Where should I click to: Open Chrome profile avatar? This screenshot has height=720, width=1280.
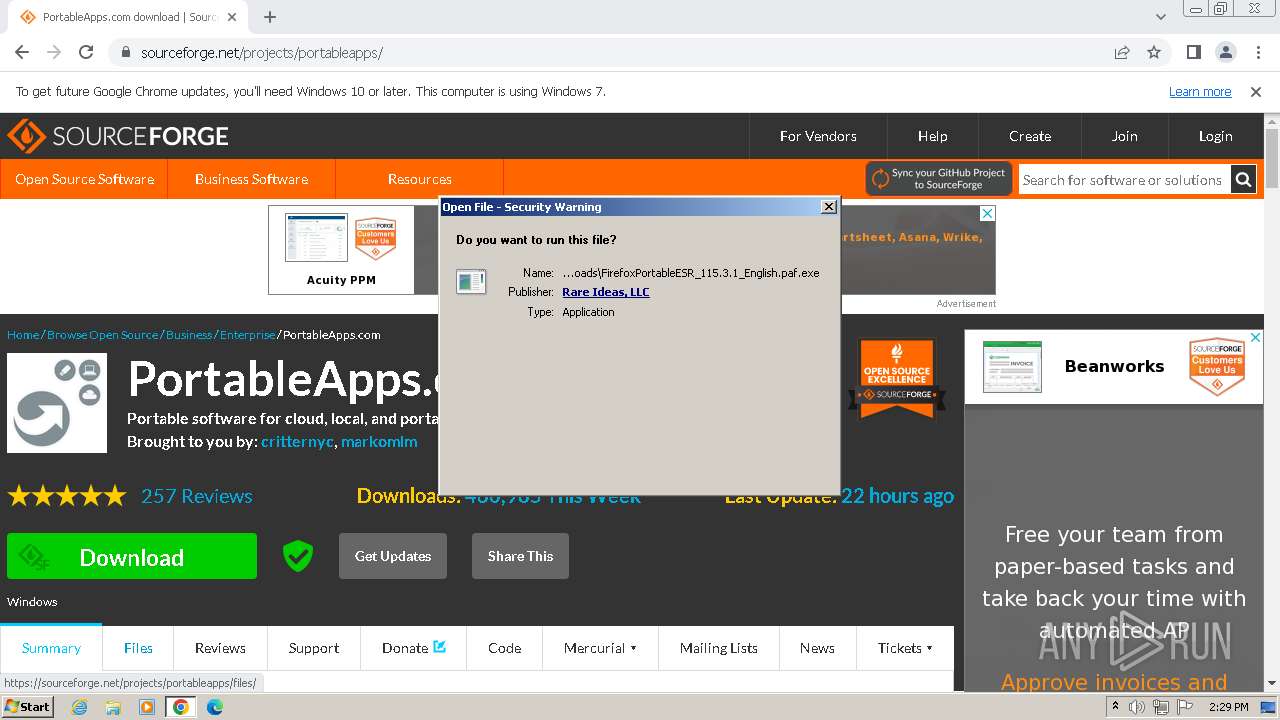(x=1226, y=52)
